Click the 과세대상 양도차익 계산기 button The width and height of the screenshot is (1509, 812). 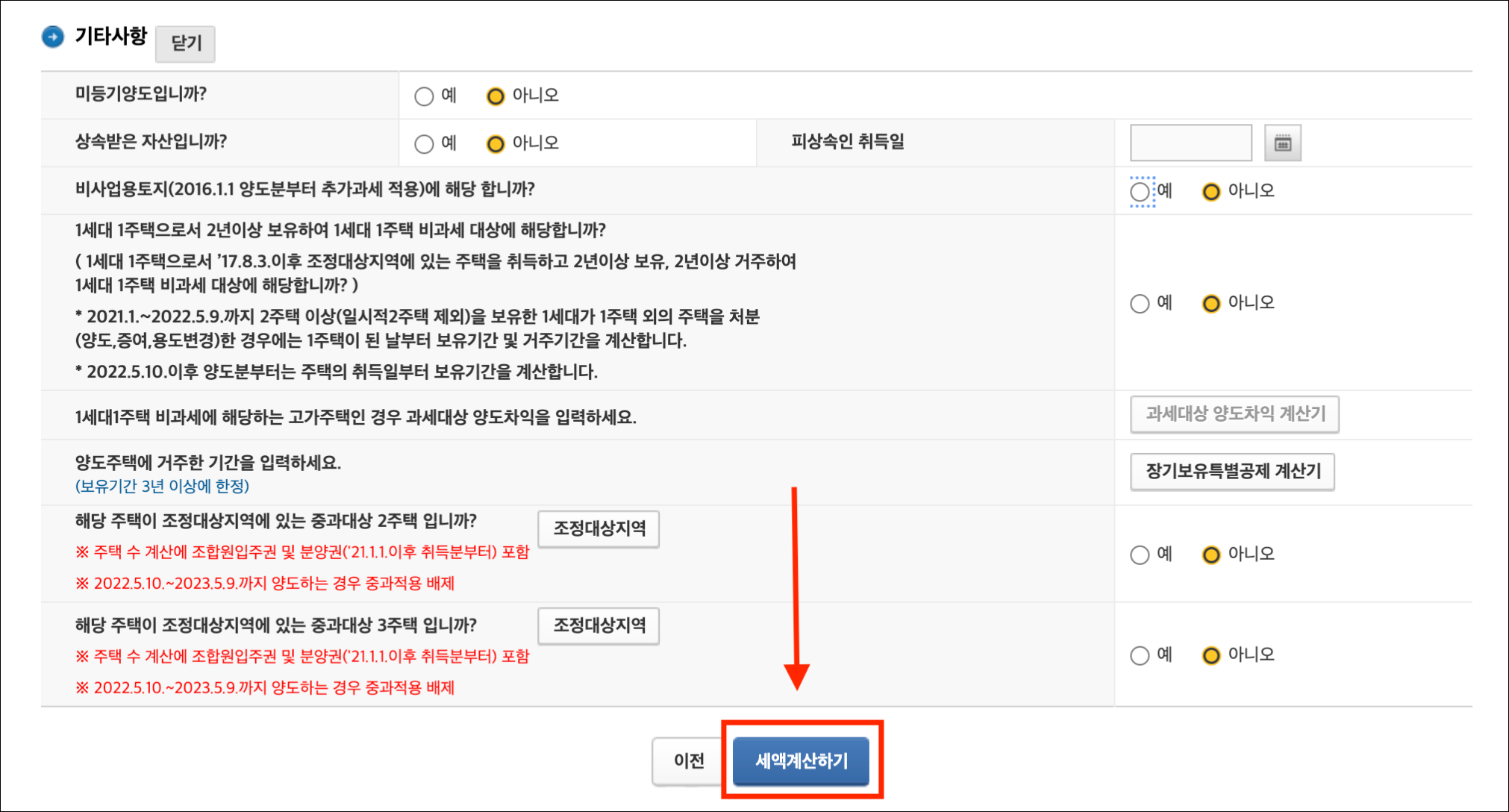(1235, 416)
